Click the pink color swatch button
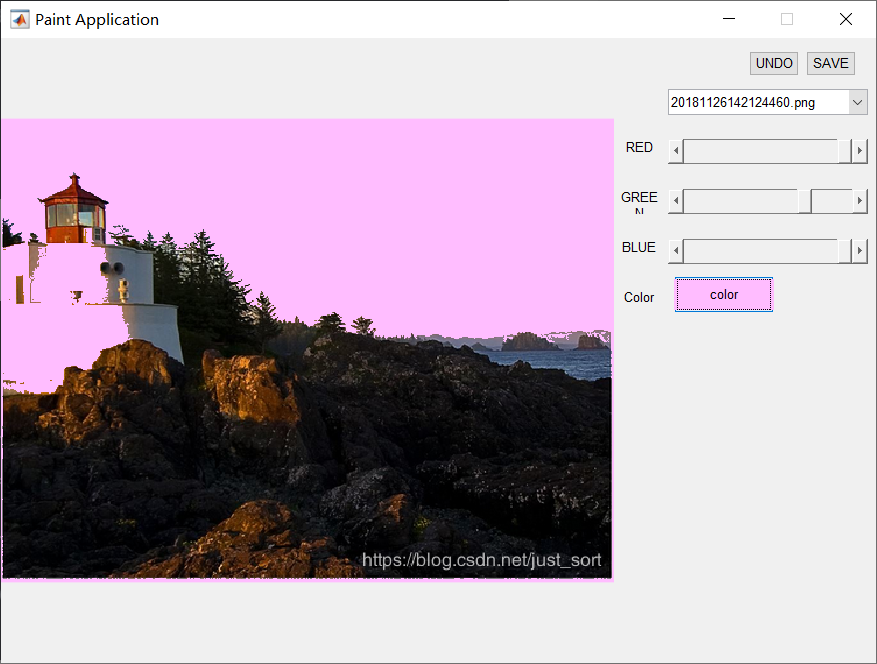 tap(723, 294)
